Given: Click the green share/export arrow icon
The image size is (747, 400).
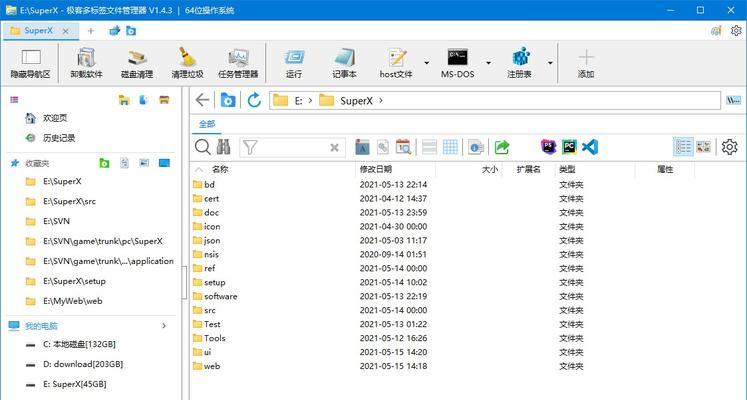Looking at the screenshot, I should (501, 147).
